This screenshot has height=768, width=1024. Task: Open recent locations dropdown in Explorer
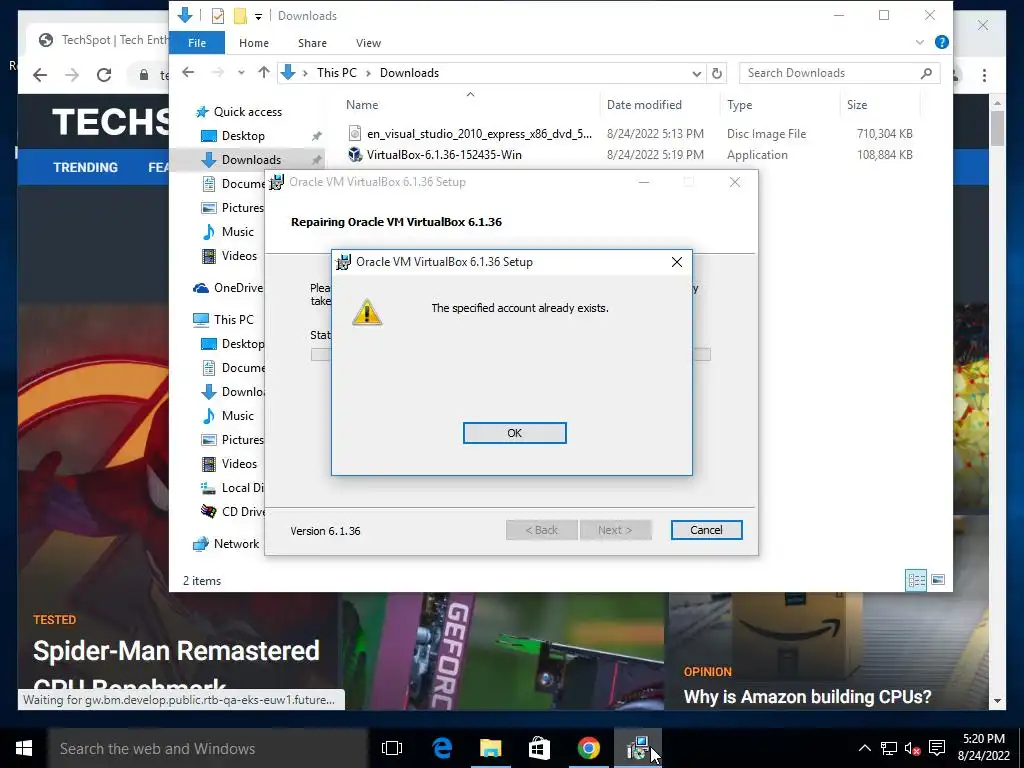(241, 72)
